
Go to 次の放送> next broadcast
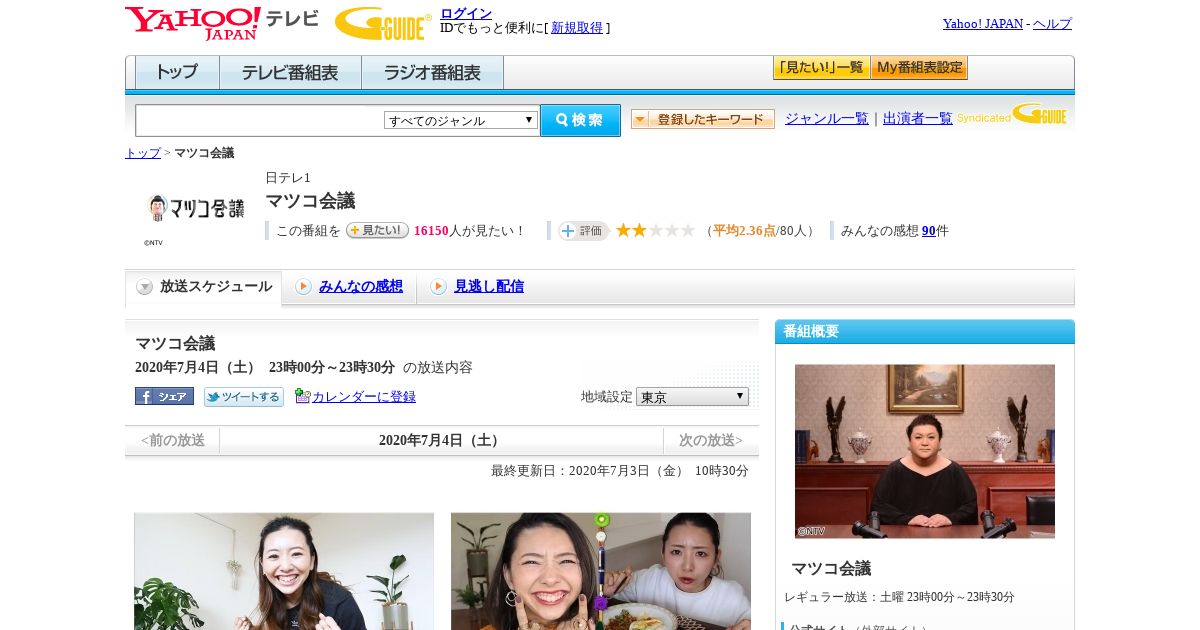[x=711, y=441]
